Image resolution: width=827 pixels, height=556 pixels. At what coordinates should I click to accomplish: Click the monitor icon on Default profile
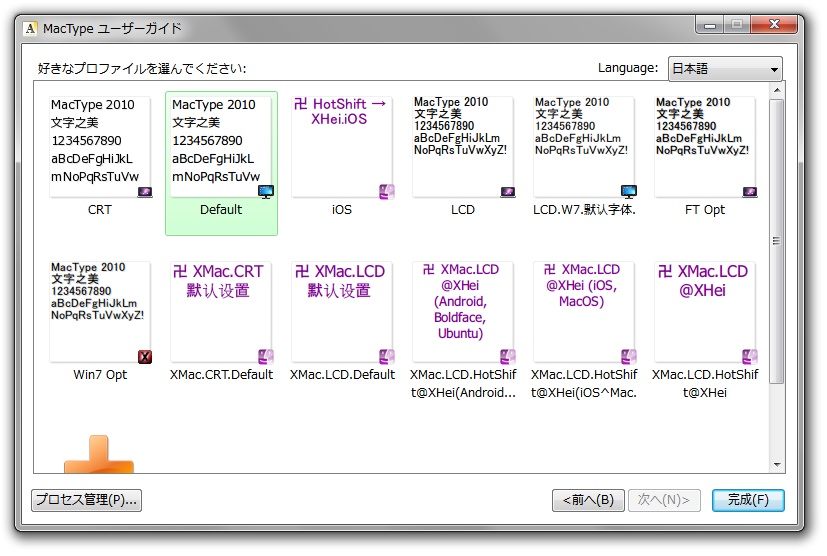pyautogui.click(x=266, y=191)
